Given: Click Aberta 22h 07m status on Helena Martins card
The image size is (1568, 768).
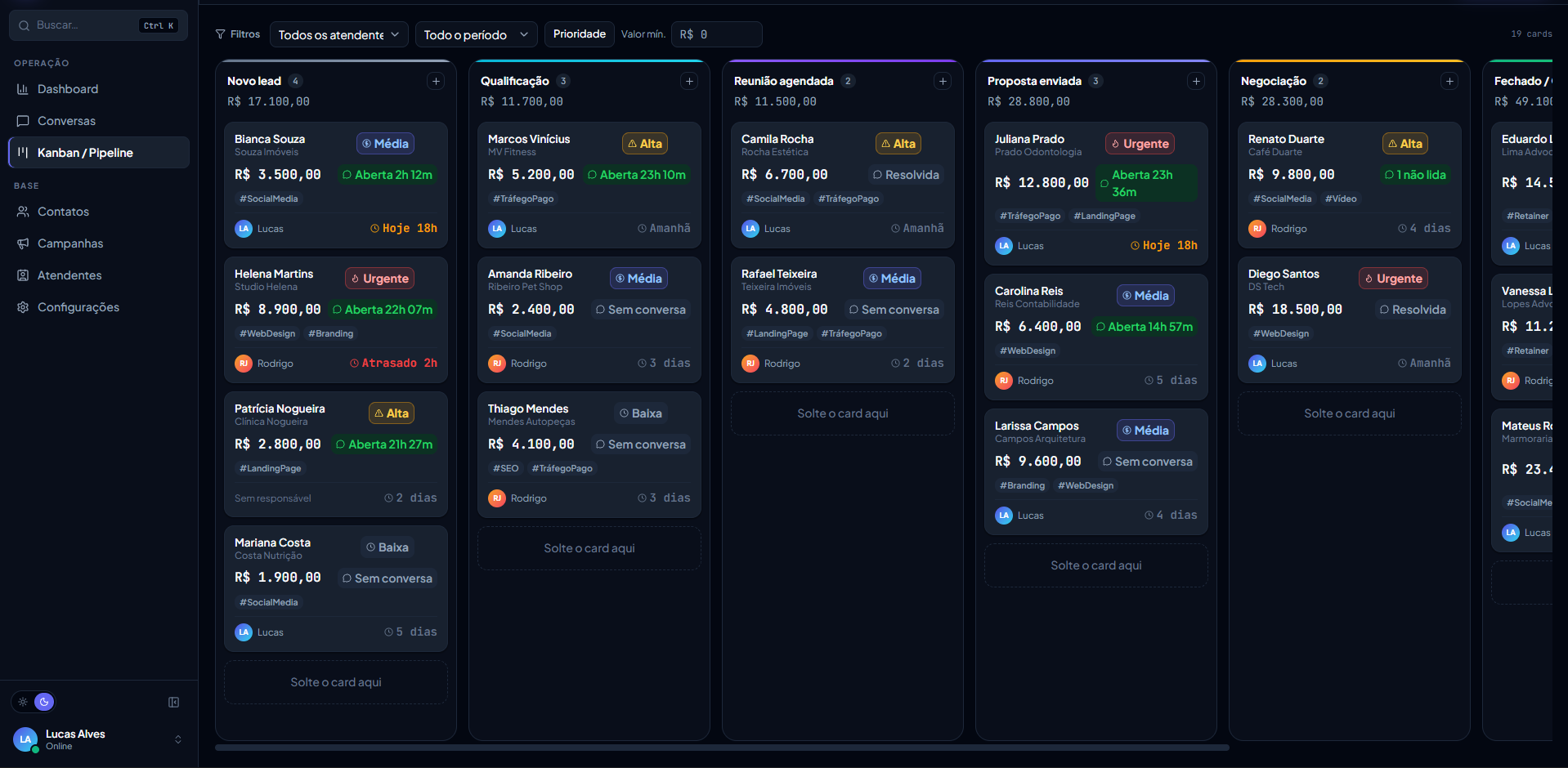Looking at the screenshot, I should tap(383, 310).
